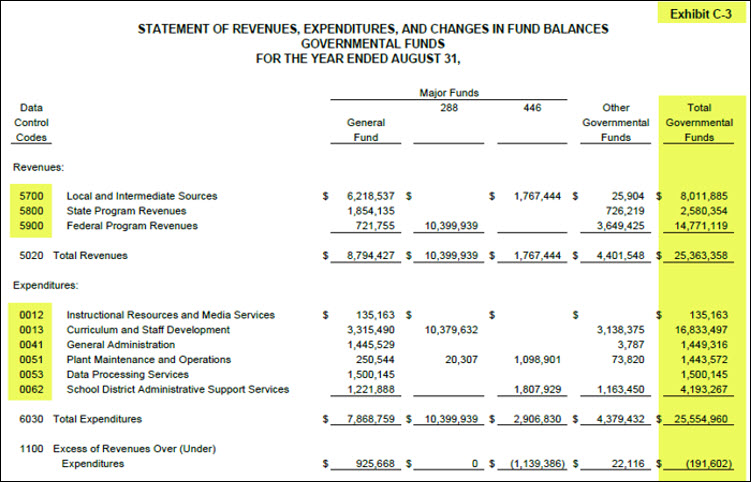Image resolution: width=751 pixels, height=482 pixels.
Task: Select data control code 5800
Action: coord(31,211)
